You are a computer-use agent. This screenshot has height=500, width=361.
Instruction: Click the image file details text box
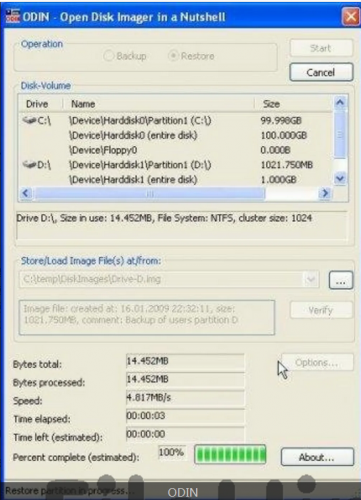147,317
